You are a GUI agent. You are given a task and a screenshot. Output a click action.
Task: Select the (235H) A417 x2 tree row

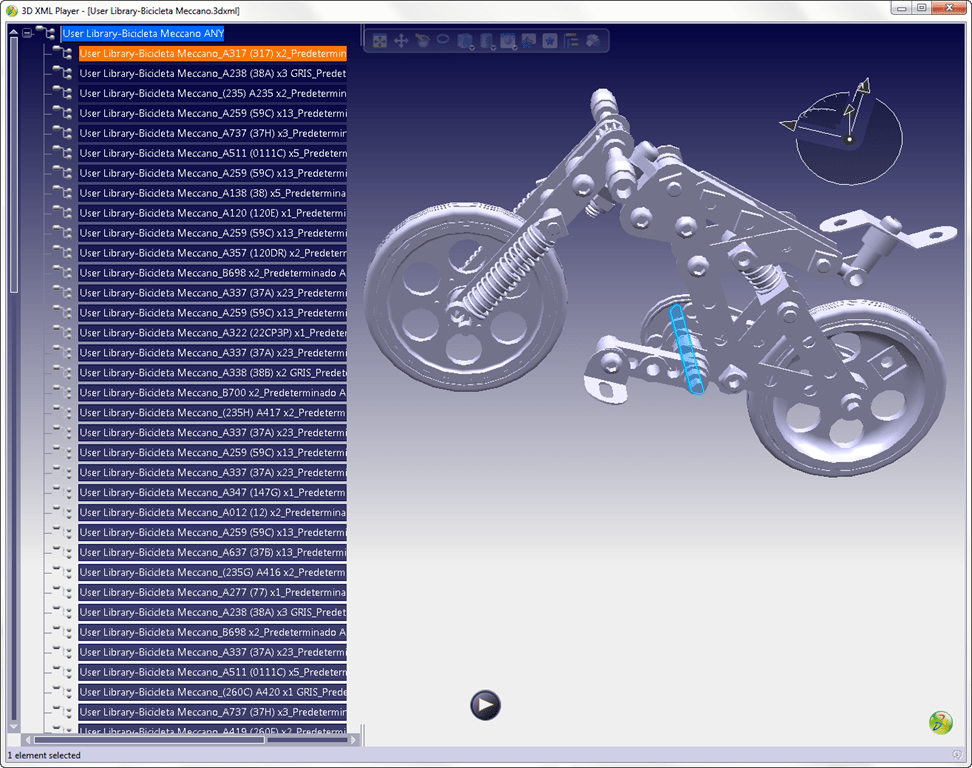(213, 412)
